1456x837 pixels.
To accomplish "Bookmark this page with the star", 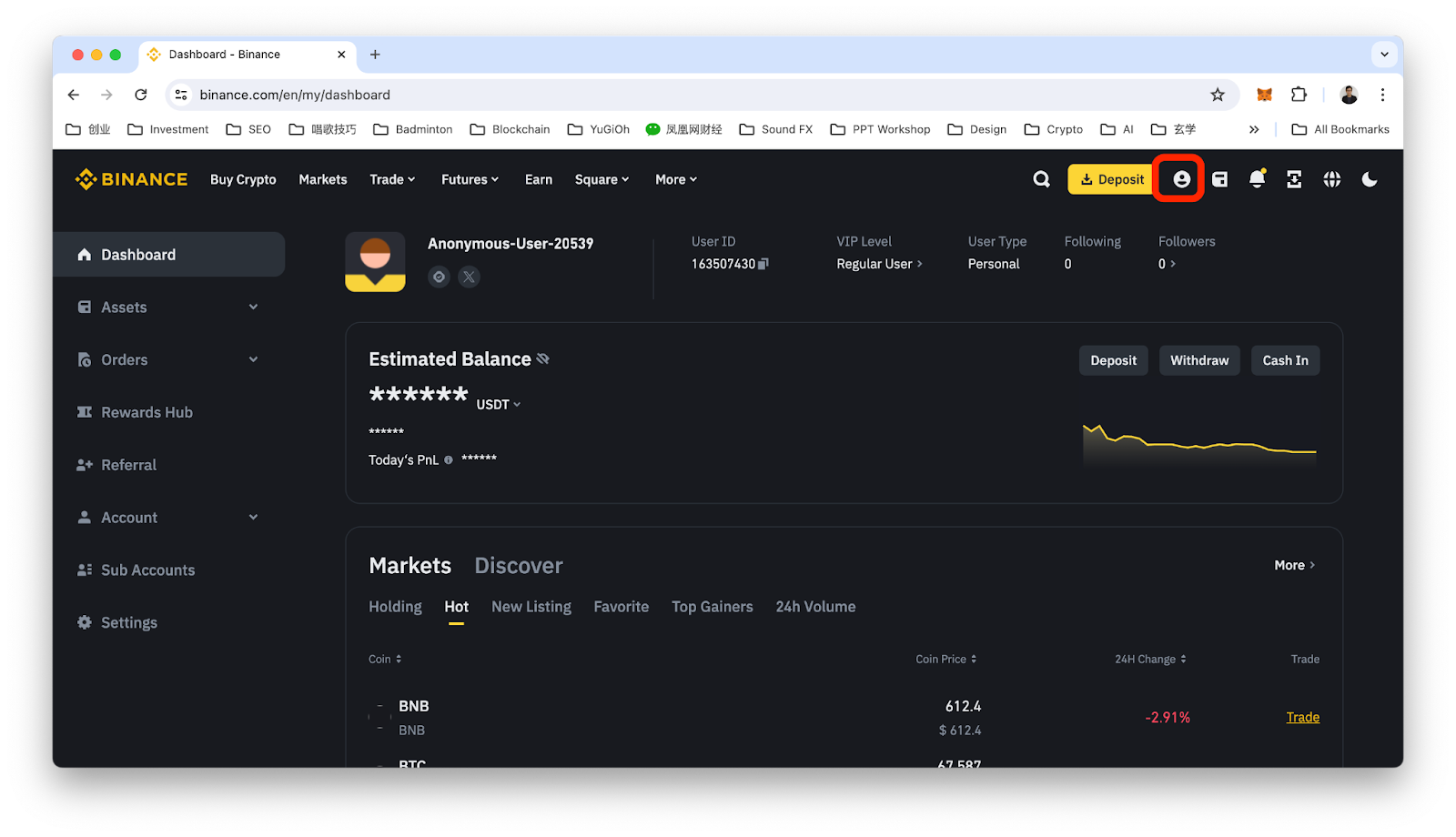I will (x=1218, y=95).
